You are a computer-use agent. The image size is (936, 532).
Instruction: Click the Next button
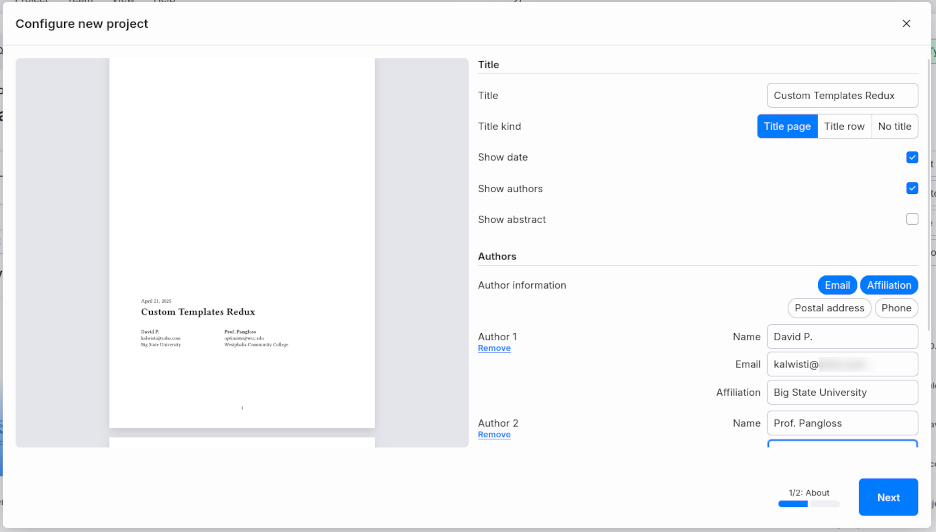(888, 497)
